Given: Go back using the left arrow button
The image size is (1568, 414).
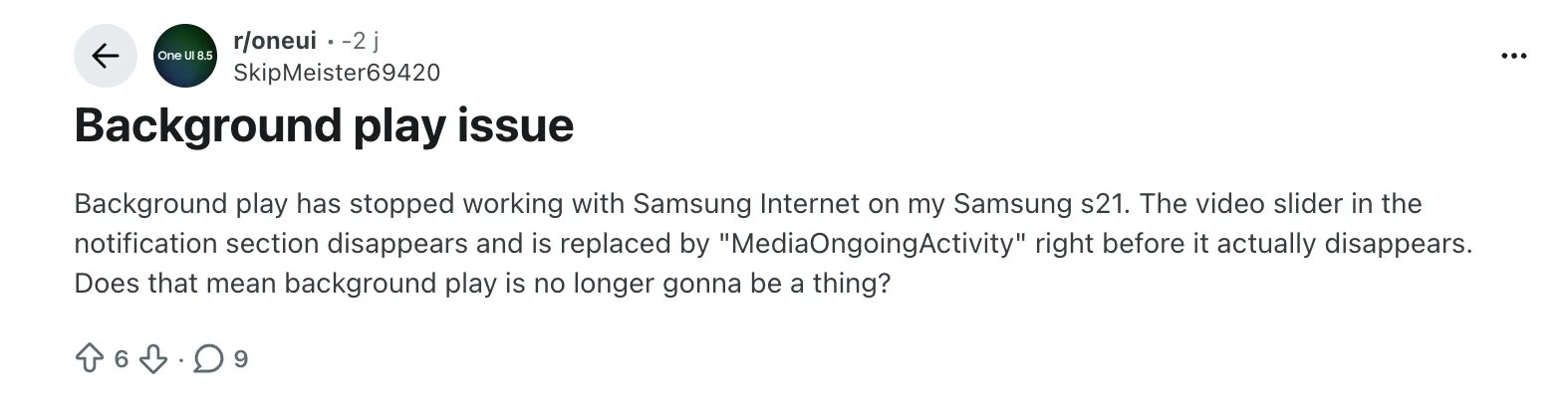Looking at the screenshot, I should point(105,56).
